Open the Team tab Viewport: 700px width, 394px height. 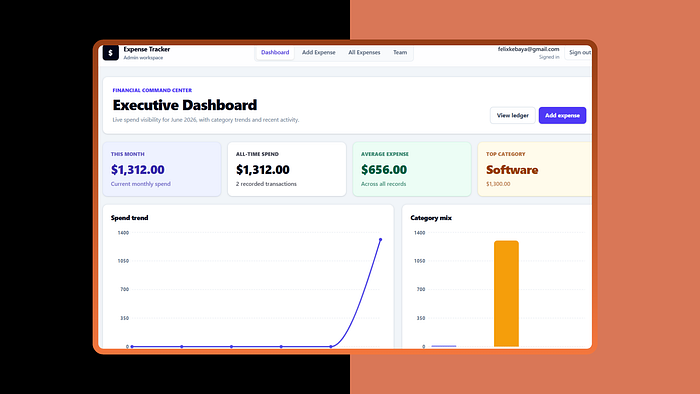[x=400, y=52]
